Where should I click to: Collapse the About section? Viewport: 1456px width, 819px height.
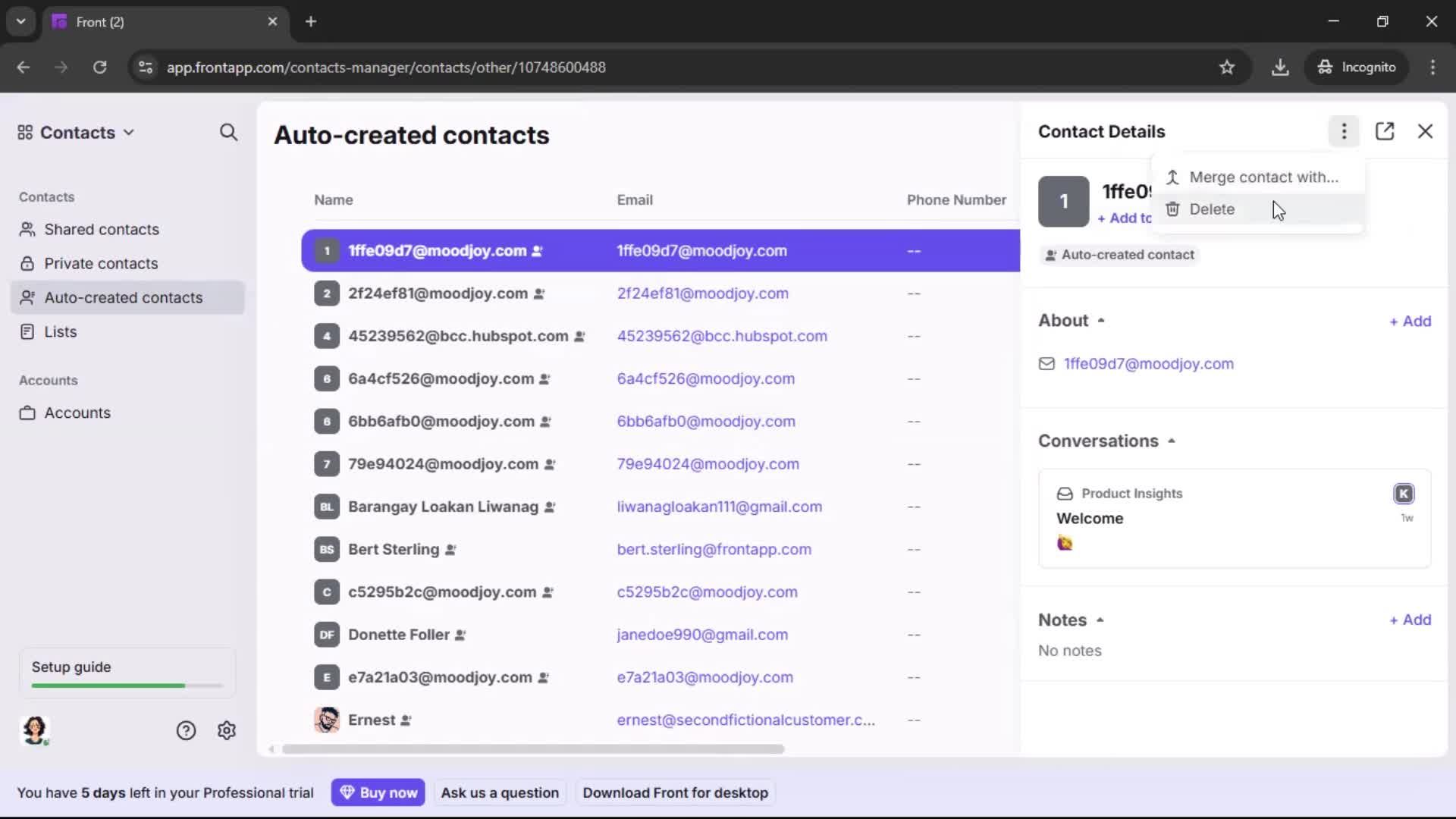[x=1102, y=319]
